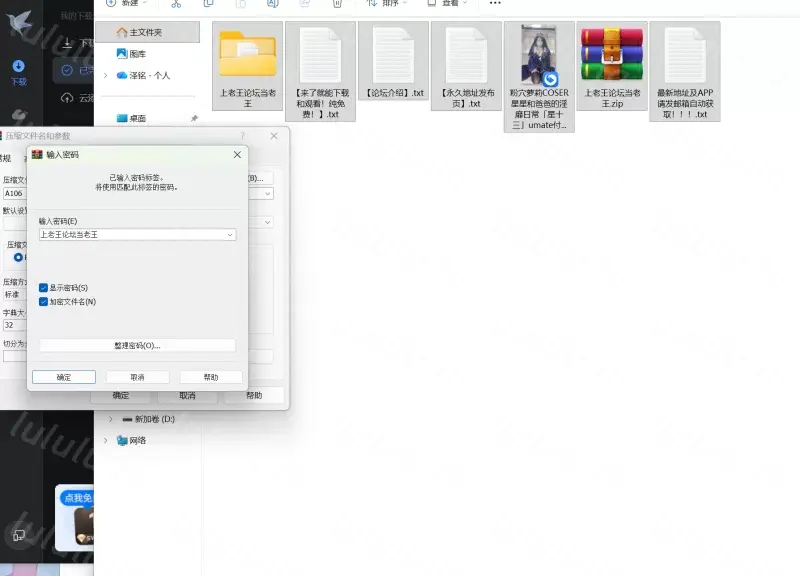800x576 pixels.
Task: Open the 新建 new item dropdown
Action: tap(127, 3)
